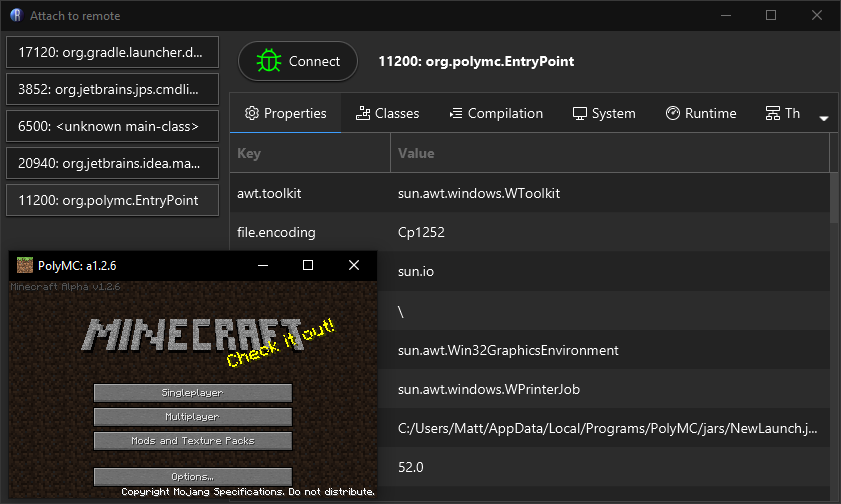Open Mods and Texture Packs
The width and height of the screenshot is (841, 504).
193,441
